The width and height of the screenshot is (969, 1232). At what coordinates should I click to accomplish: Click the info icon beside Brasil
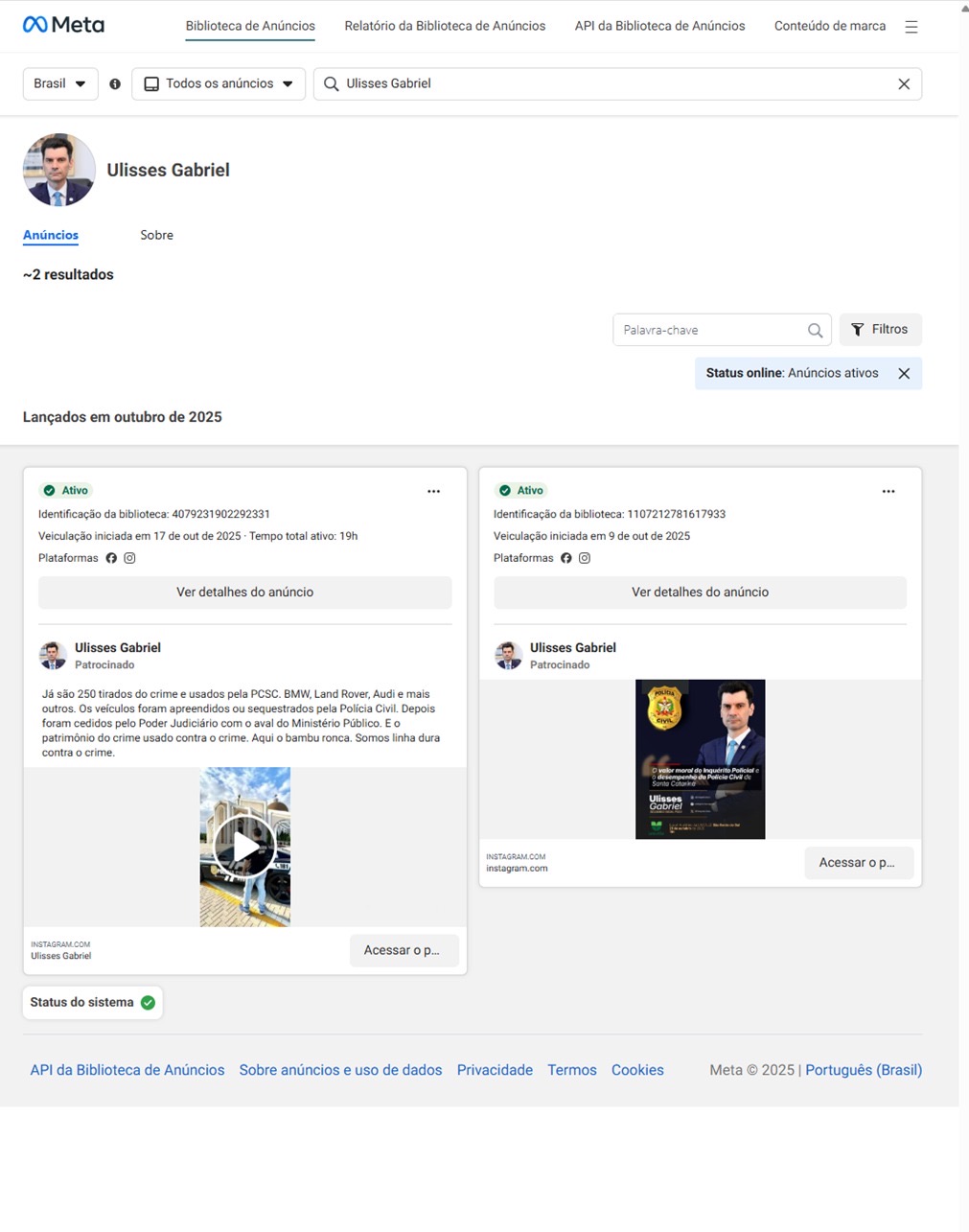115,84
